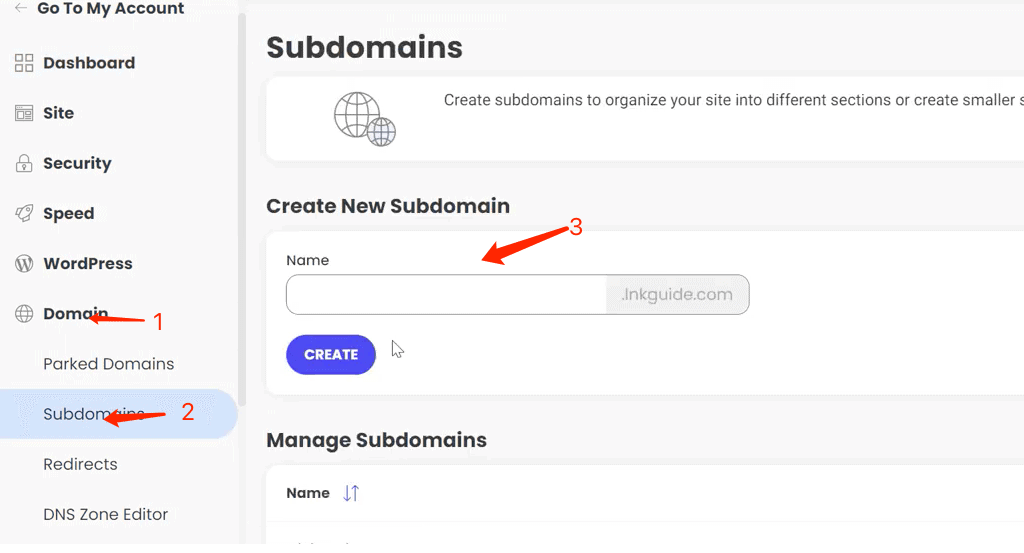Click the WordPress logo icon
Viewport: 1024px width, 553px height.
coord(24,264)
